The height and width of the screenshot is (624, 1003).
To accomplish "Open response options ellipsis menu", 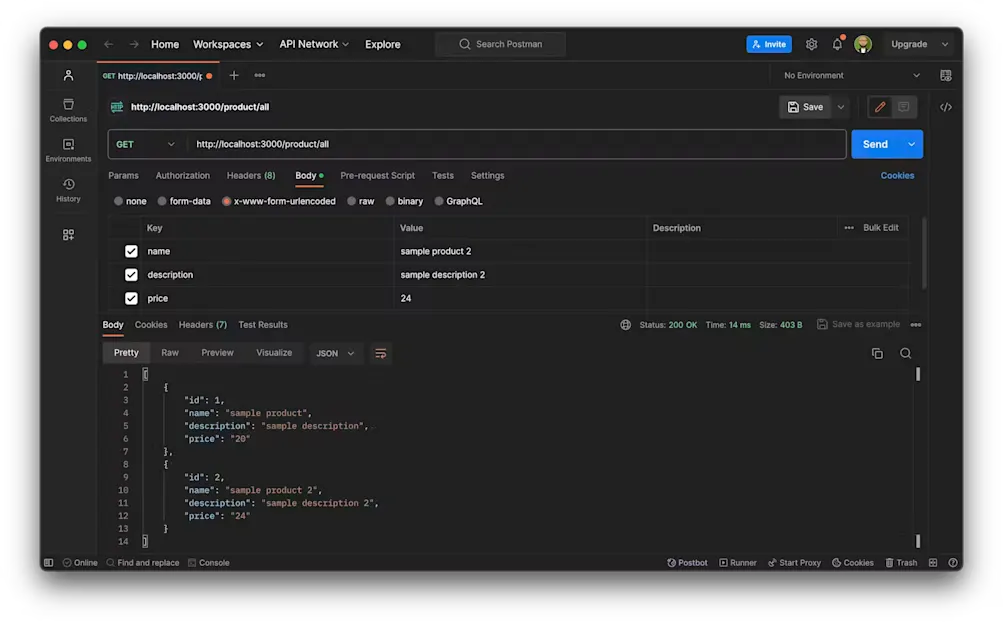I will 916,325.
